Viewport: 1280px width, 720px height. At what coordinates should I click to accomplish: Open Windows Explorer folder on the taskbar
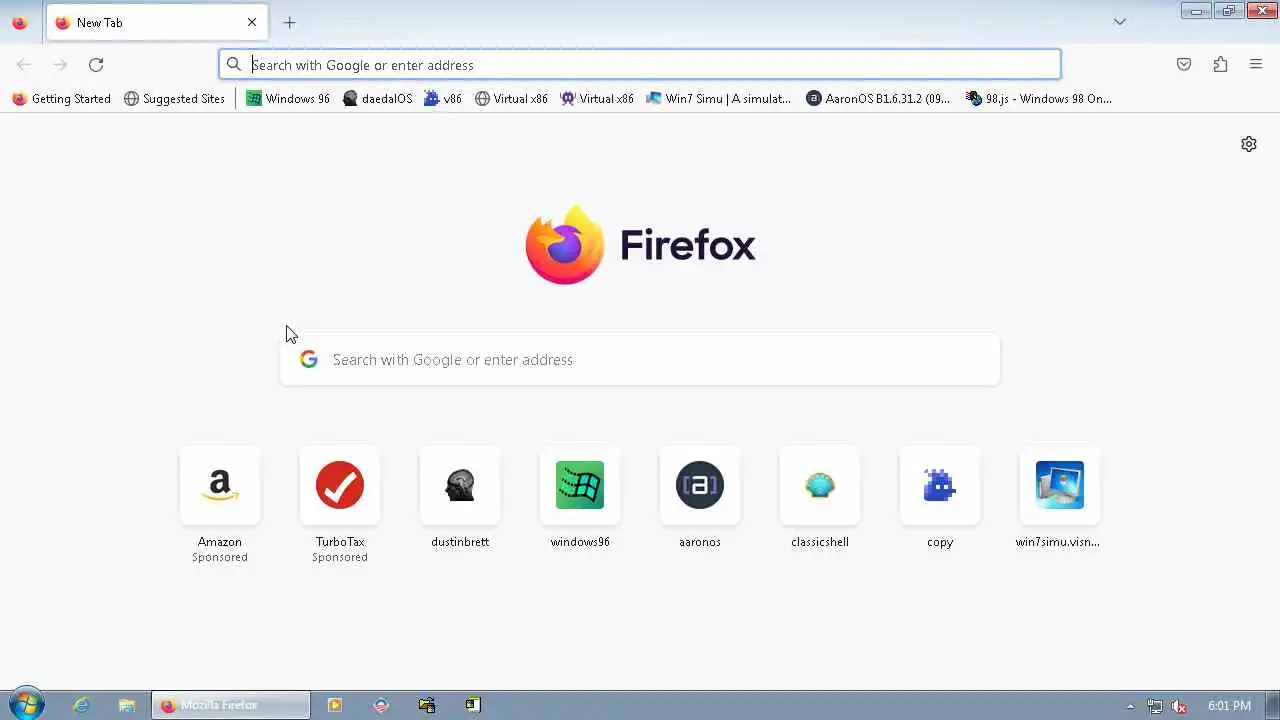[127, 705]
